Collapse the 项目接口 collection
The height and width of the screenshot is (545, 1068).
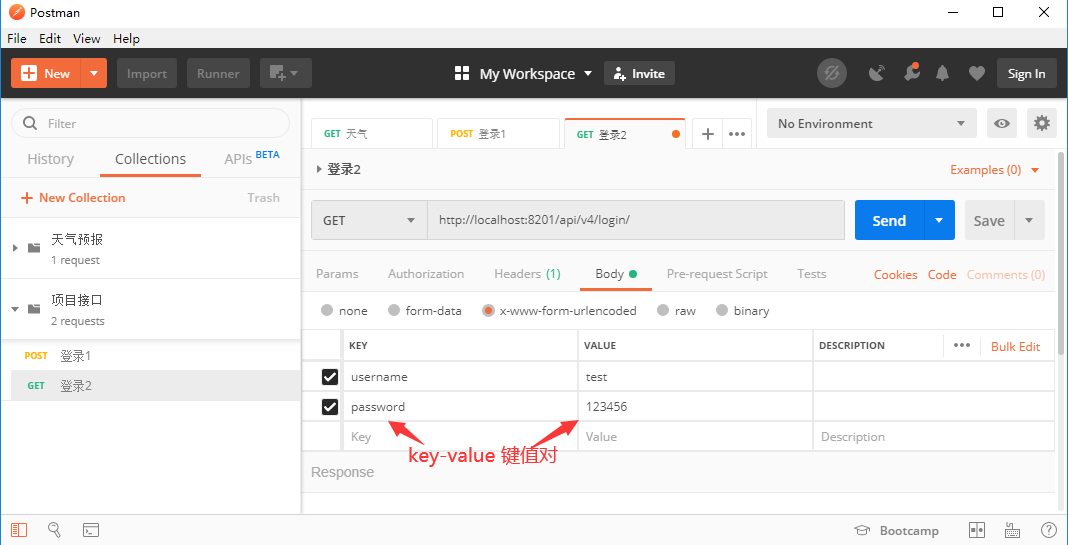point(15,309)
